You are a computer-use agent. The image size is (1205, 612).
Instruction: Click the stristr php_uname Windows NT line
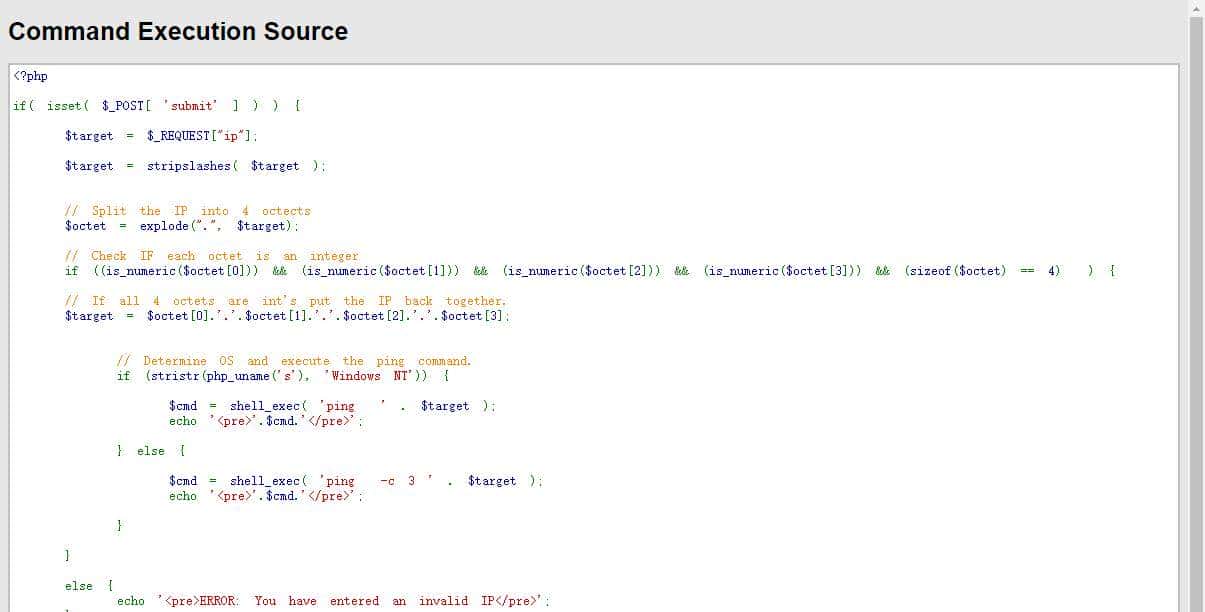[x=283, y=376]
